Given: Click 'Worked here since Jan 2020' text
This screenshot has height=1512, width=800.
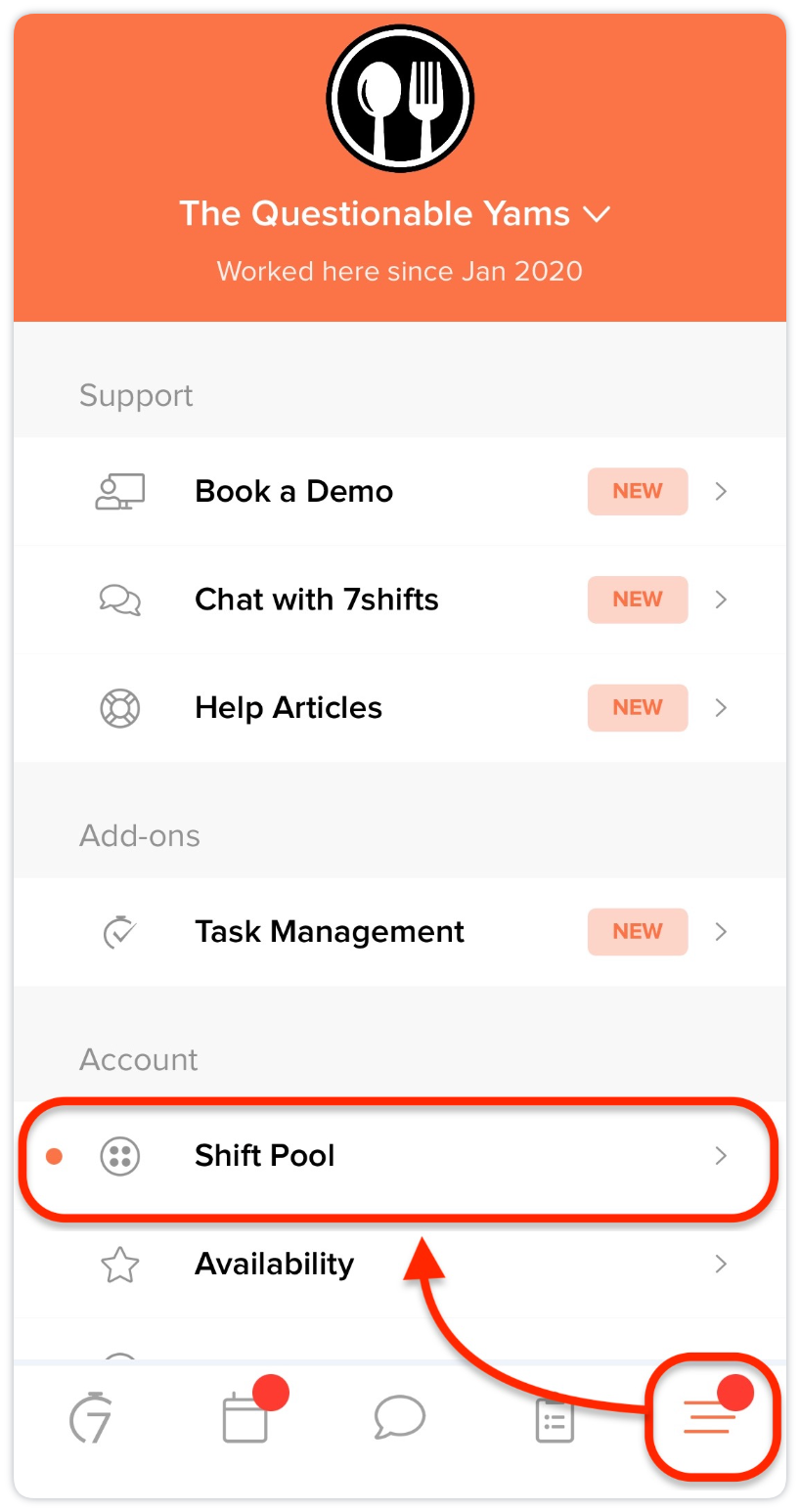Looking at the screenshot, I should (399, 270).
